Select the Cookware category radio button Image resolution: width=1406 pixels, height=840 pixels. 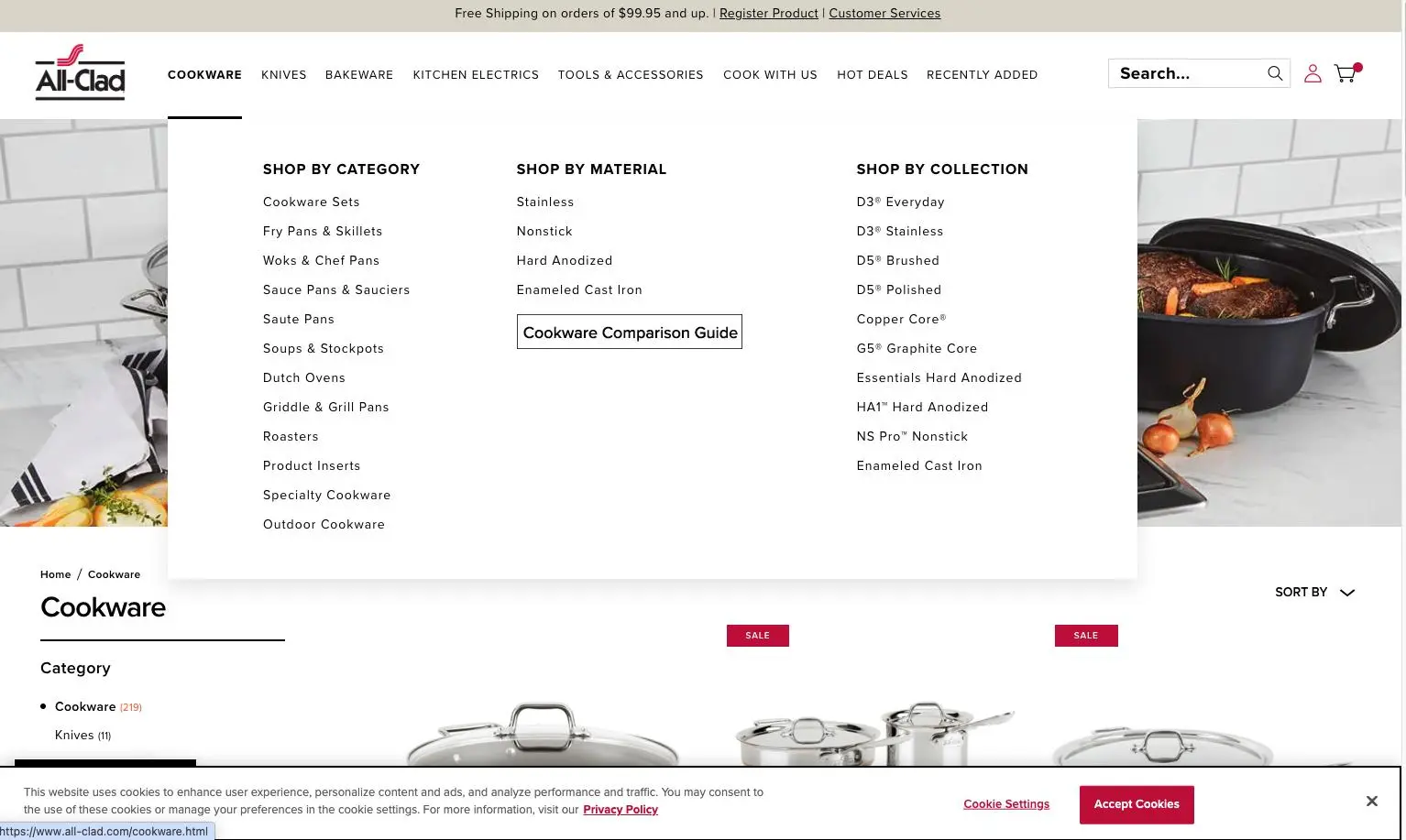(x=42, y=705)
